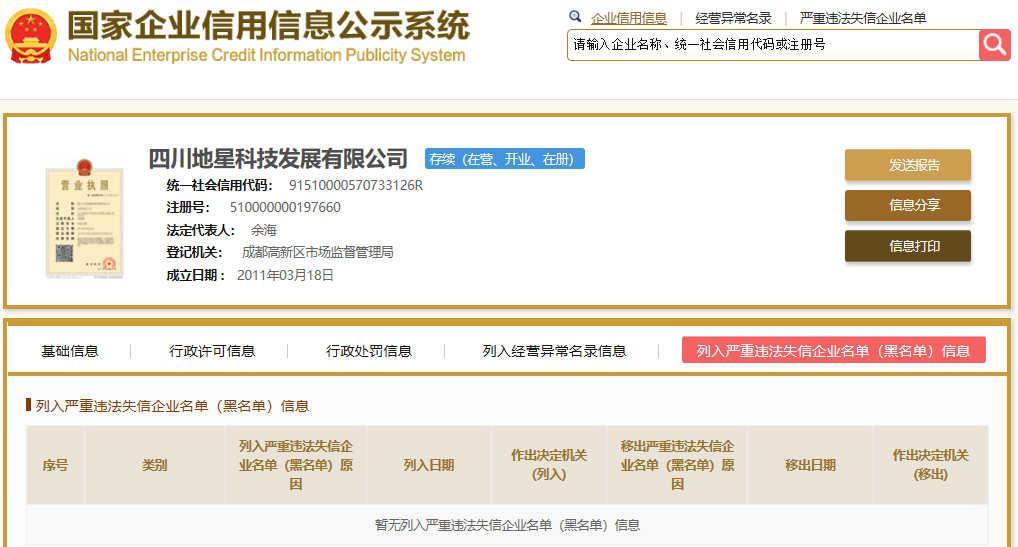The width and height of the screenshot is (1018, 547).
Task: Open the 行政处罚信息 tab
Action: (369, 351)
